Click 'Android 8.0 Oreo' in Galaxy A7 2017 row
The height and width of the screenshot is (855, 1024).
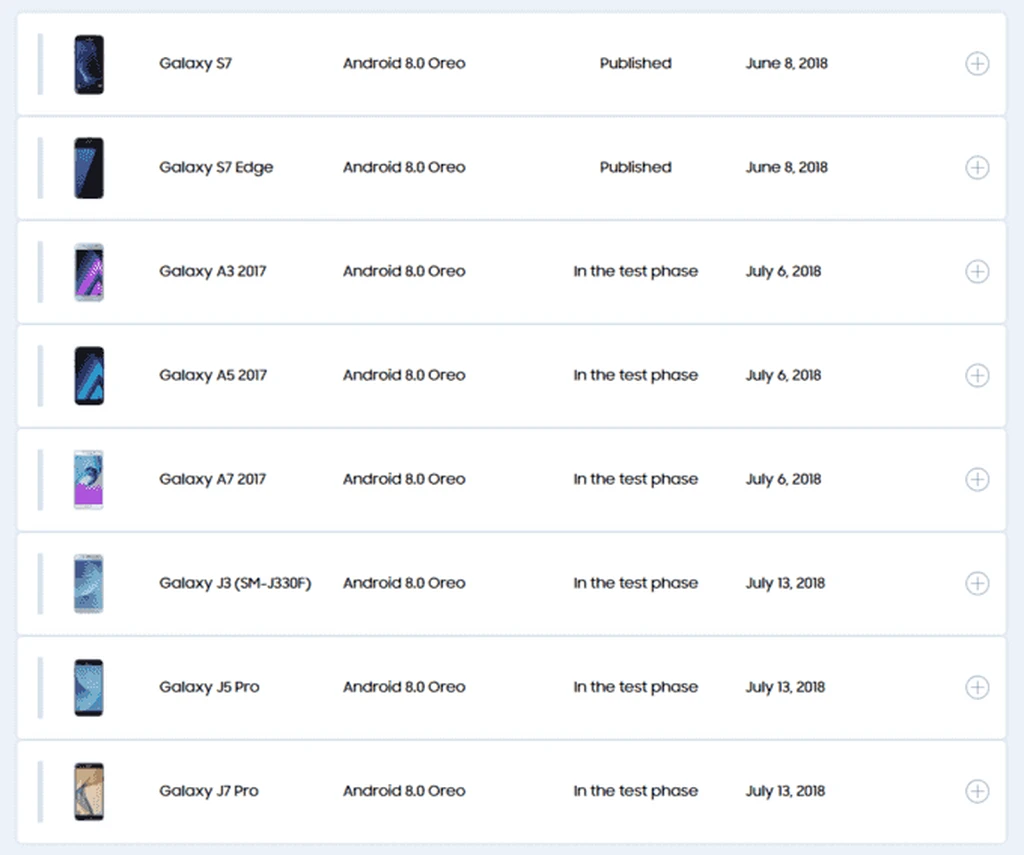404,479
